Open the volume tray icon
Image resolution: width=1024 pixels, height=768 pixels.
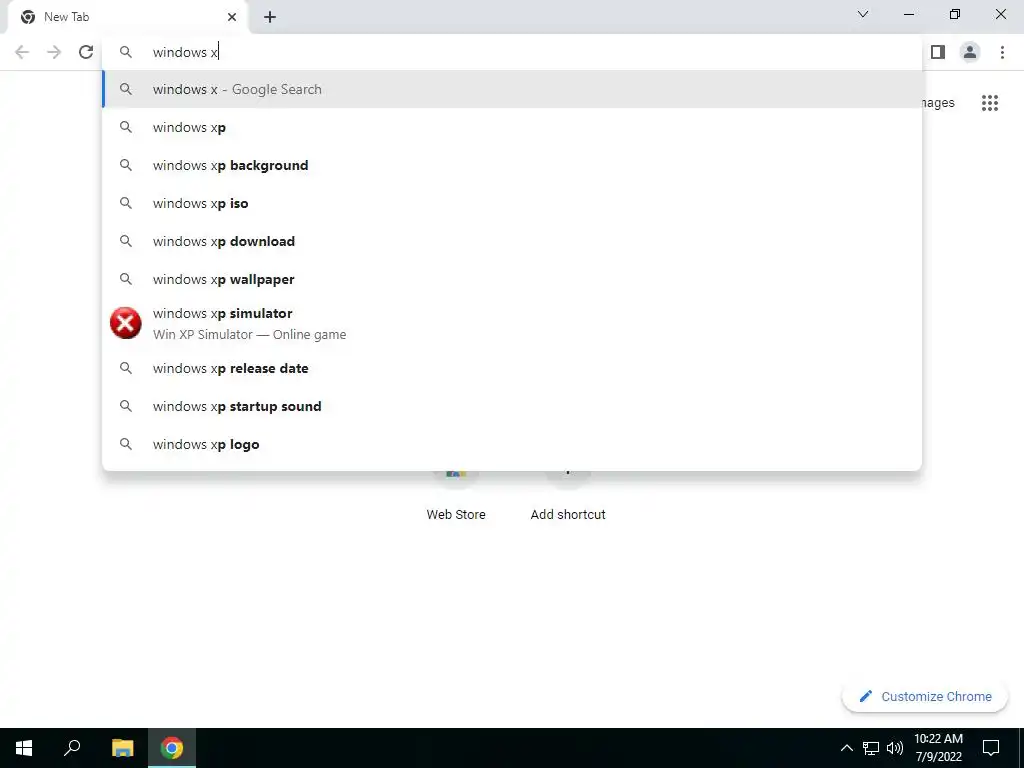tap(895, 748)
